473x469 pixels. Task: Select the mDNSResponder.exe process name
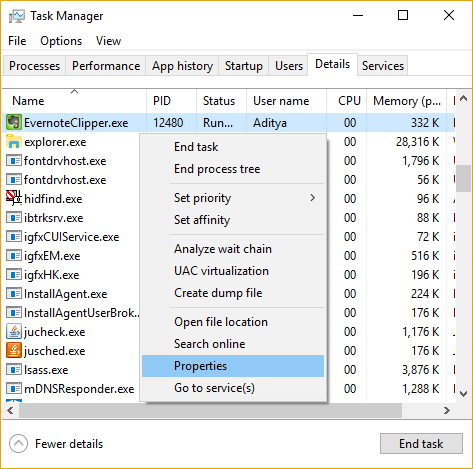point(79,389)
